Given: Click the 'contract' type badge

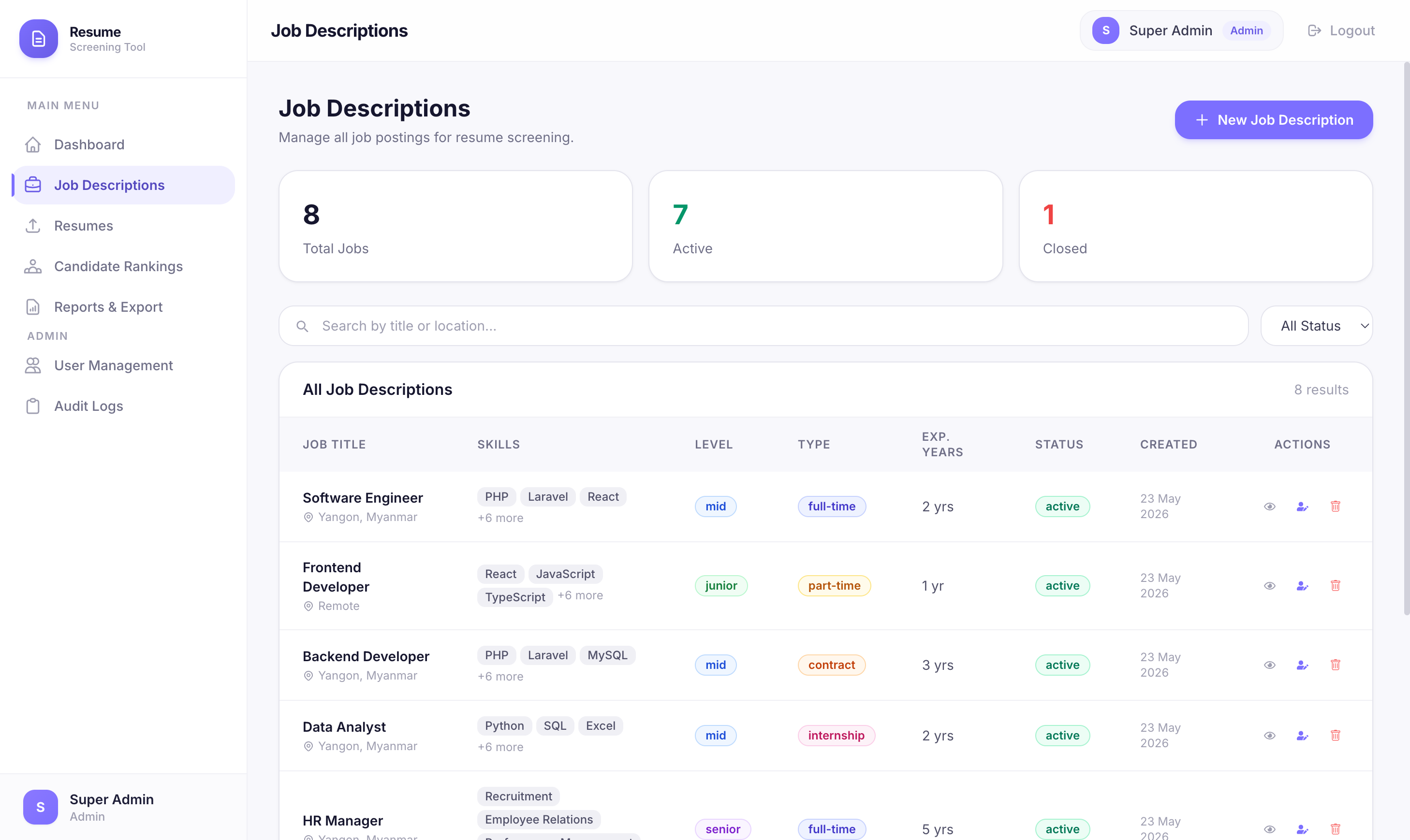Looking at the screenshot, I should 831,665.
